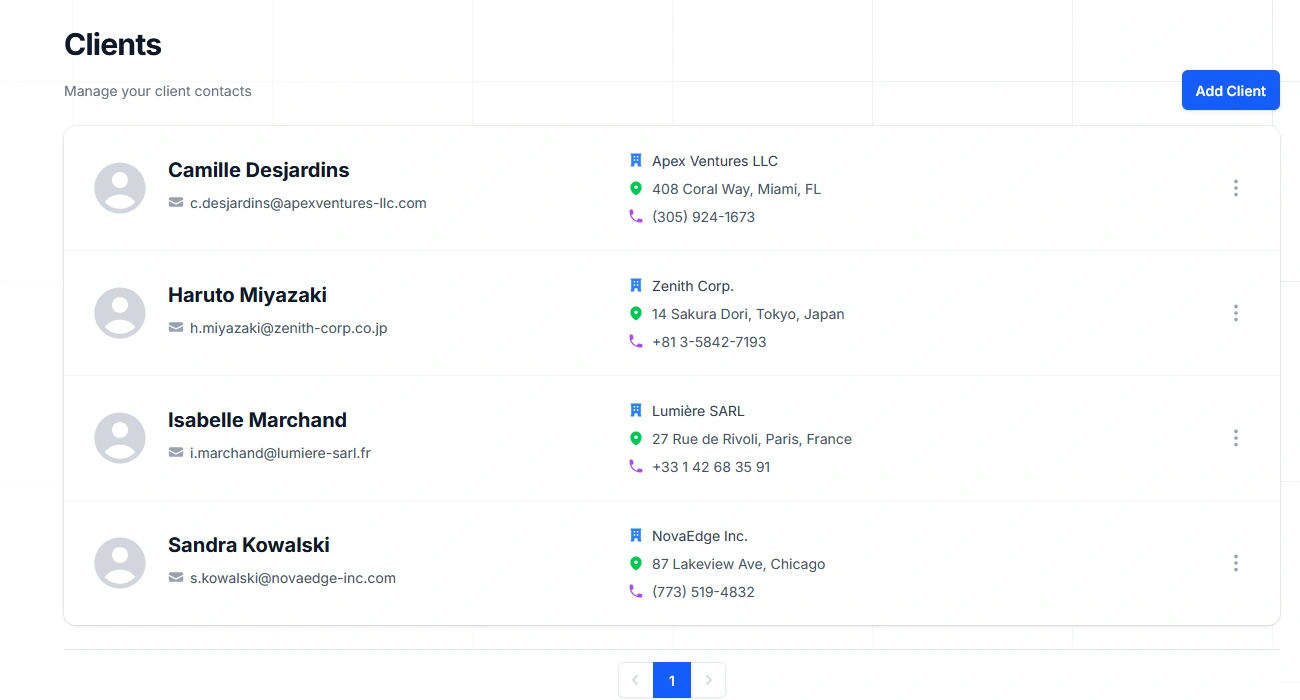Click page 1 in pagination
Viewport: 1300px width, 700px height.
pos(672,680)
